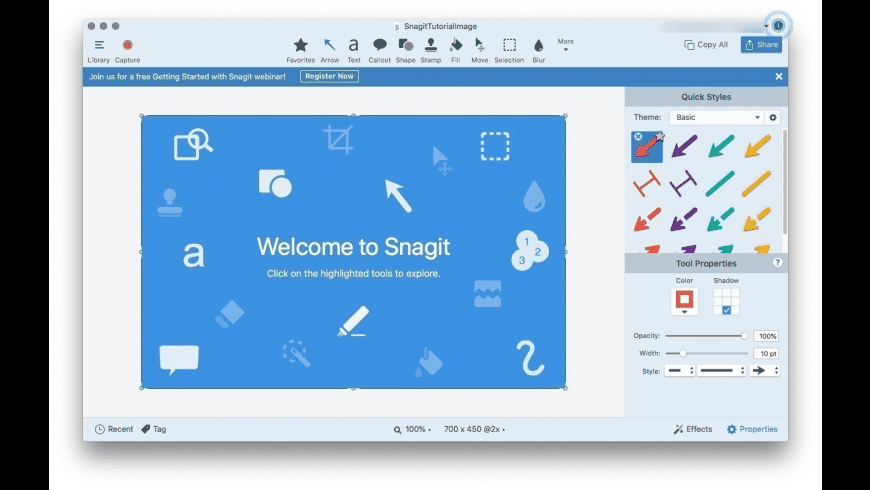Click the magnifier icon on tutorial image

point(193,144)
